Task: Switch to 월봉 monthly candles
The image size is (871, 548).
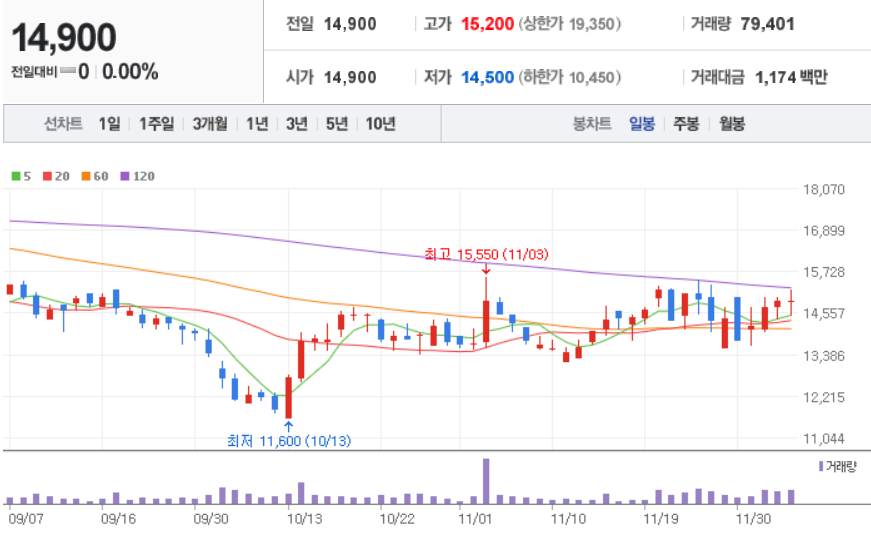Action: [732, 123]
